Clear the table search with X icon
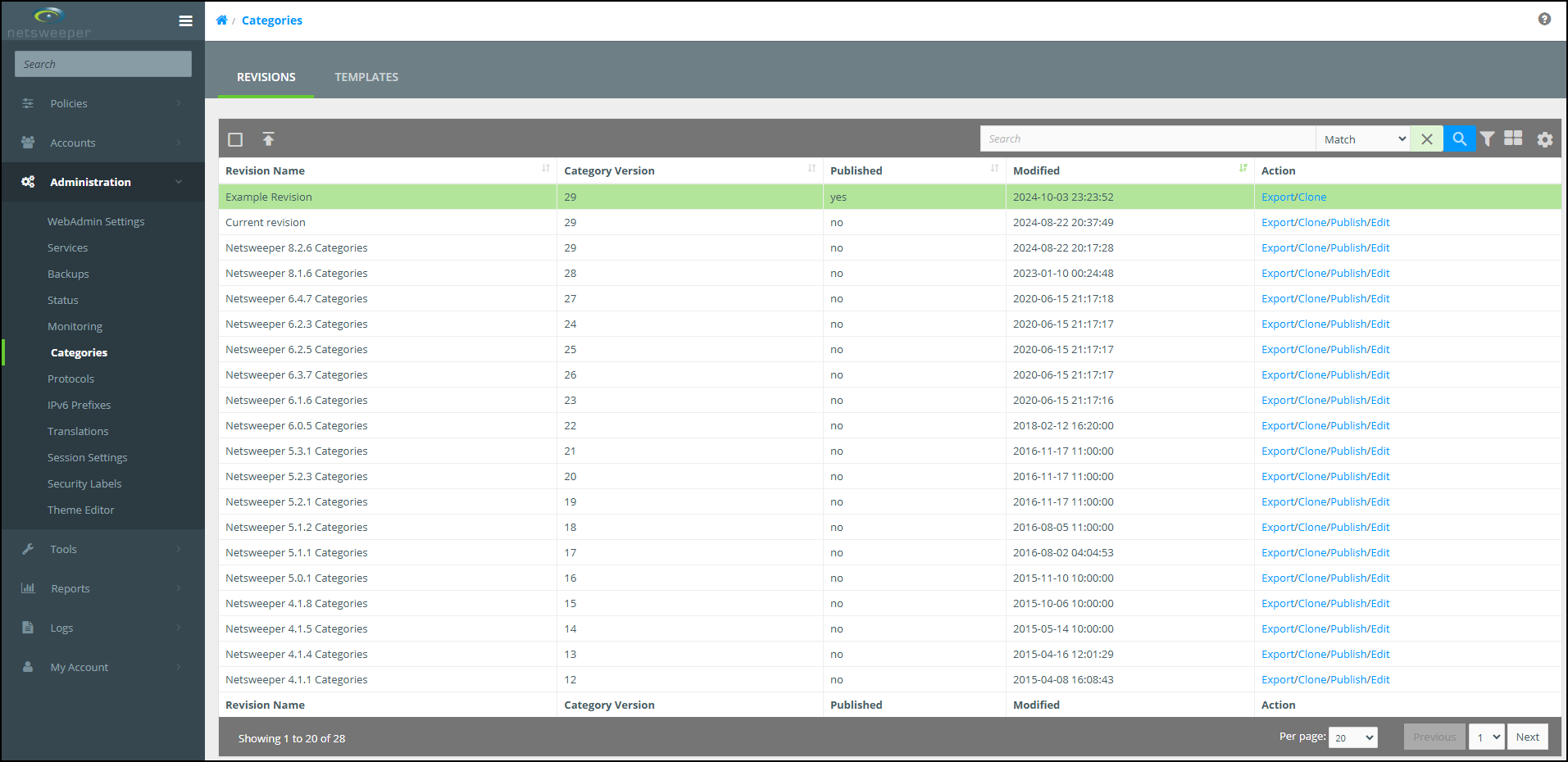The width and height of the screenshot is (1568, 762). click(x=1427, y=139)
